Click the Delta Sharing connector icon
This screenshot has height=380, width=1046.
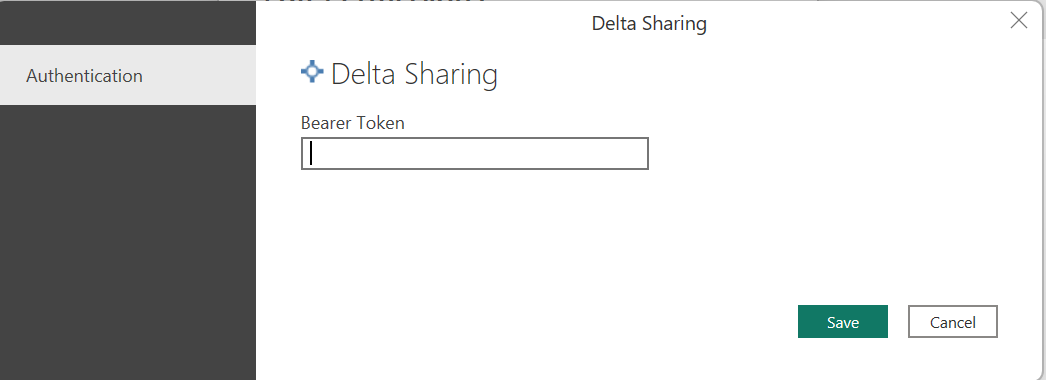312,71
